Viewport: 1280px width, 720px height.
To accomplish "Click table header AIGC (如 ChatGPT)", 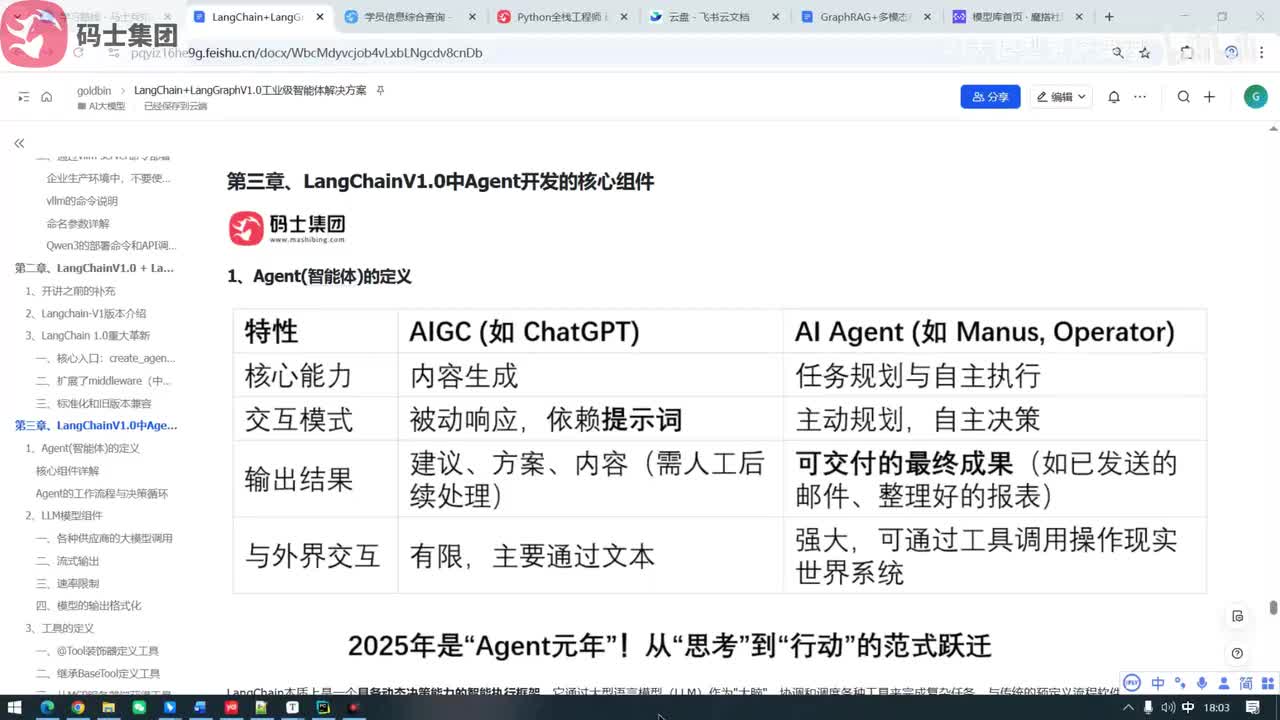I will [525, 332].
